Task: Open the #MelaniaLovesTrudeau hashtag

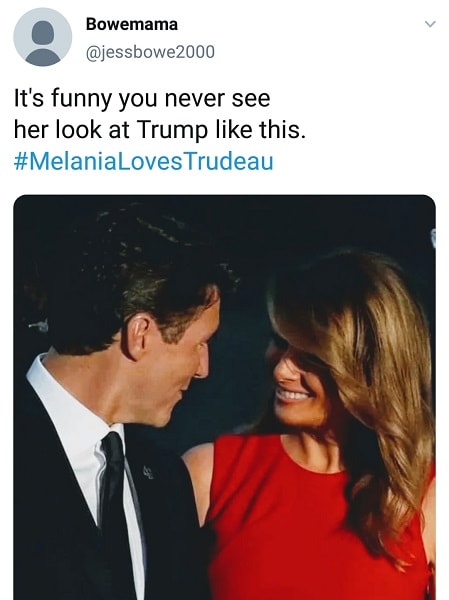Action: [x=144, y=161]
